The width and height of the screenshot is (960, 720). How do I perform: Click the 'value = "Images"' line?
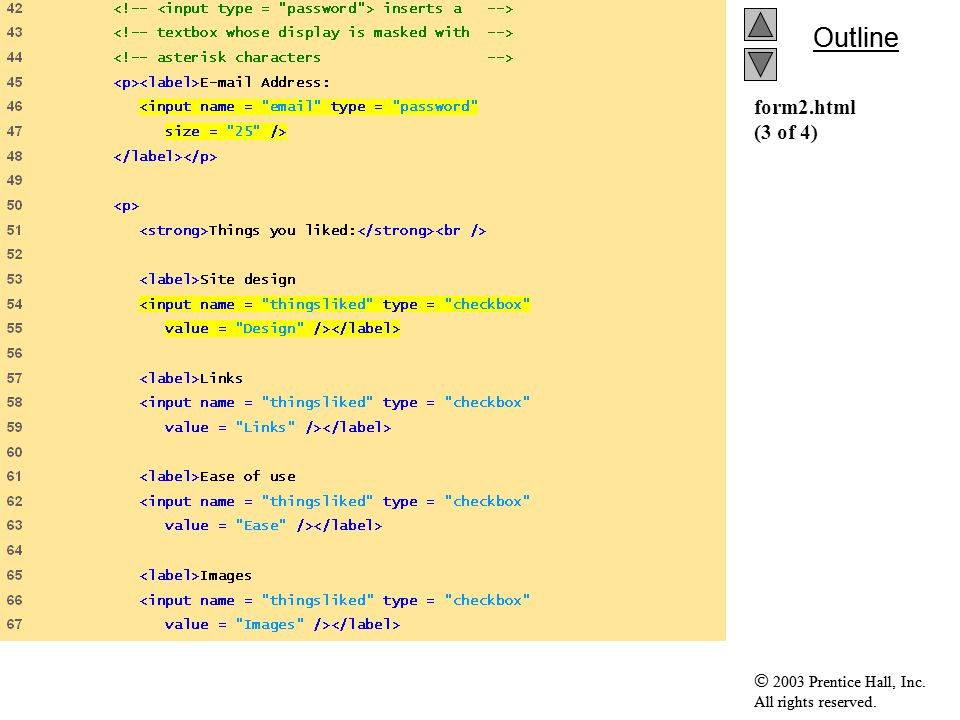[x=282, y=624]
